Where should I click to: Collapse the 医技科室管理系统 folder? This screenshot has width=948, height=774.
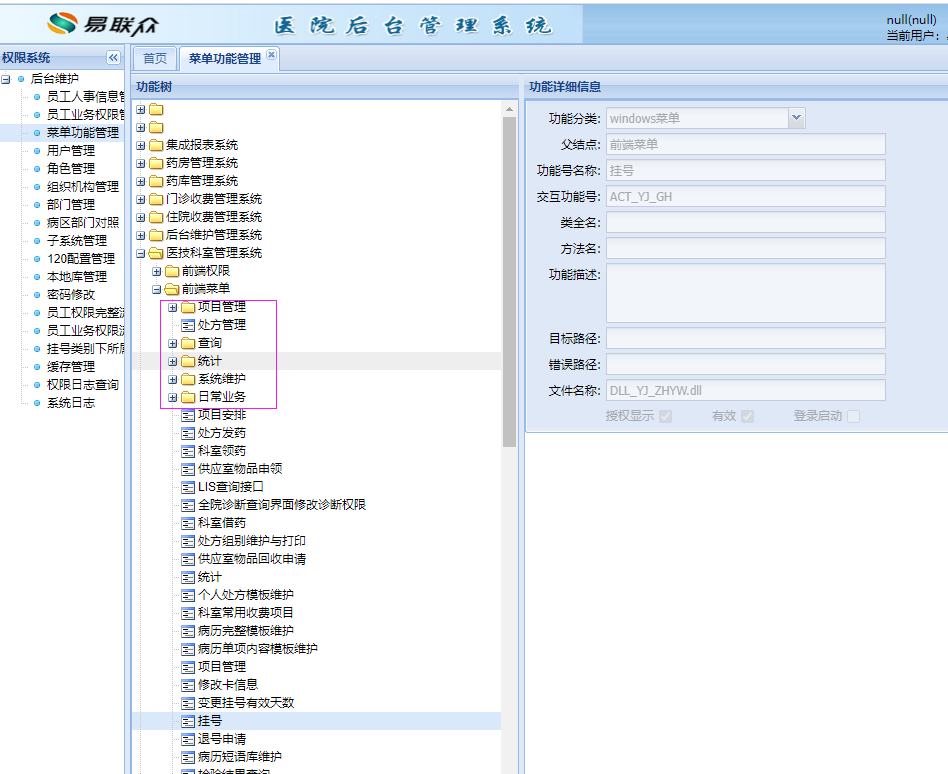point(140,253)
